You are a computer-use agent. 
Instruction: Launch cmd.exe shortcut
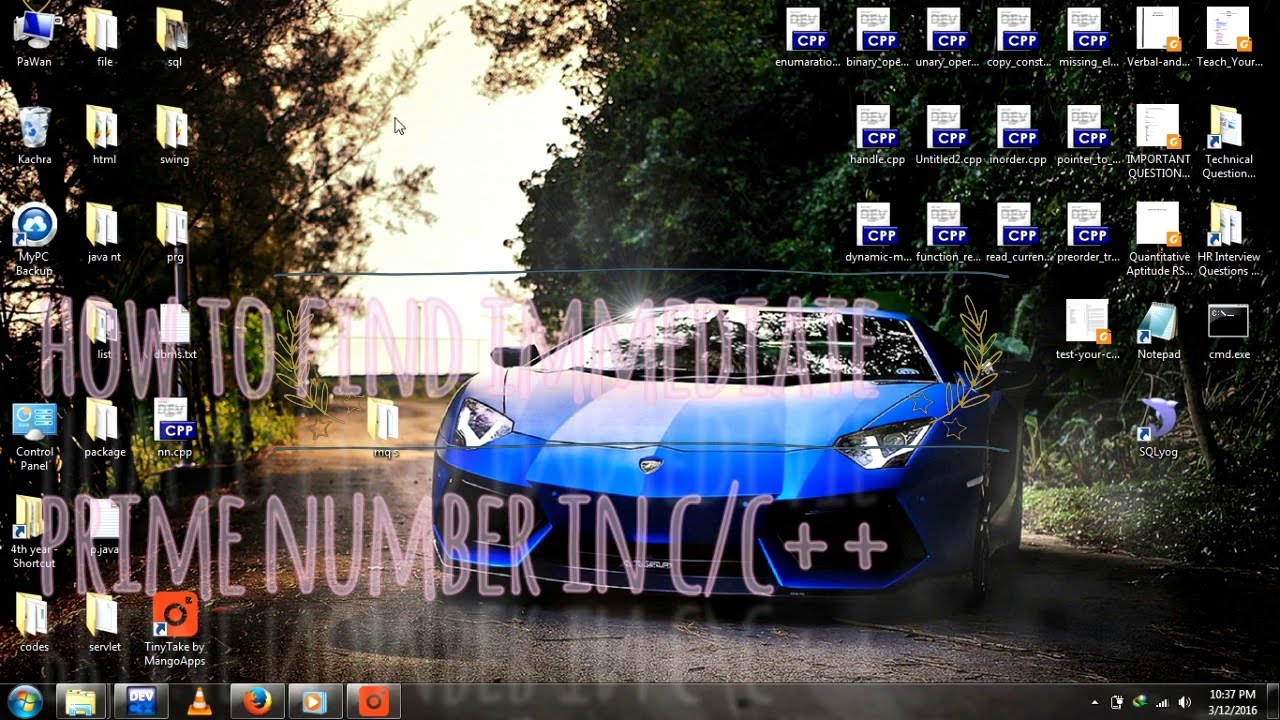1228,330
